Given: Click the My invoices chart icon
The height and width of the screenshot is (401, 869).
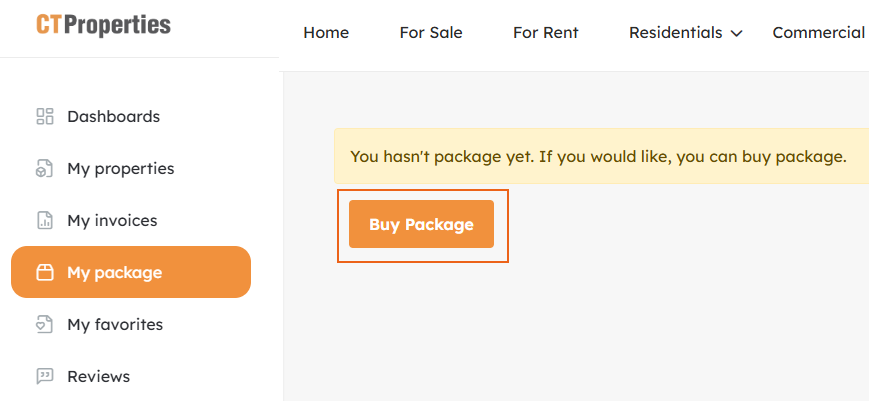Looking at the screenshot, I should pos(44,221).
